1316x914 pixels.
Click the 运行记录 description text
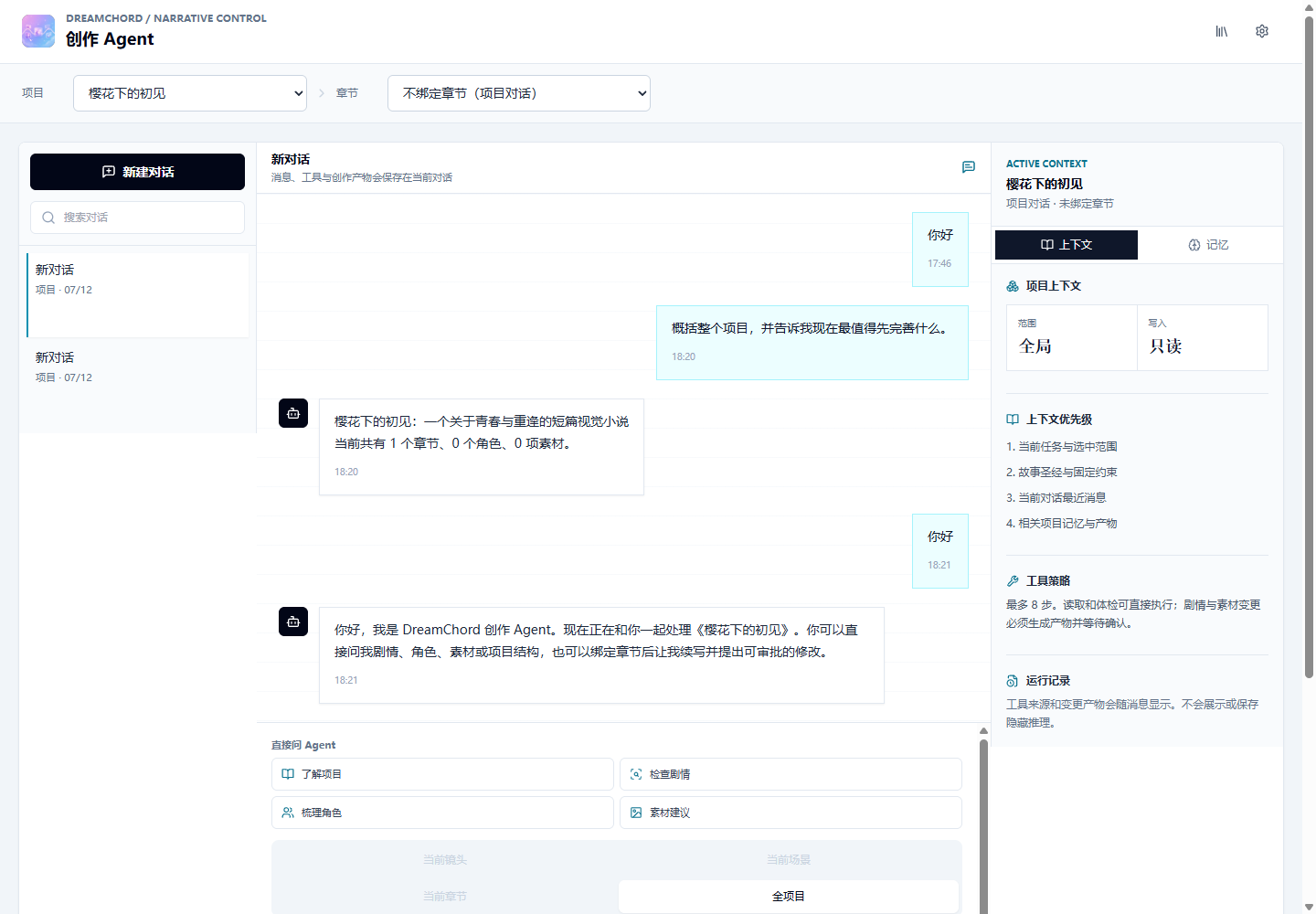coord(1132,714)
